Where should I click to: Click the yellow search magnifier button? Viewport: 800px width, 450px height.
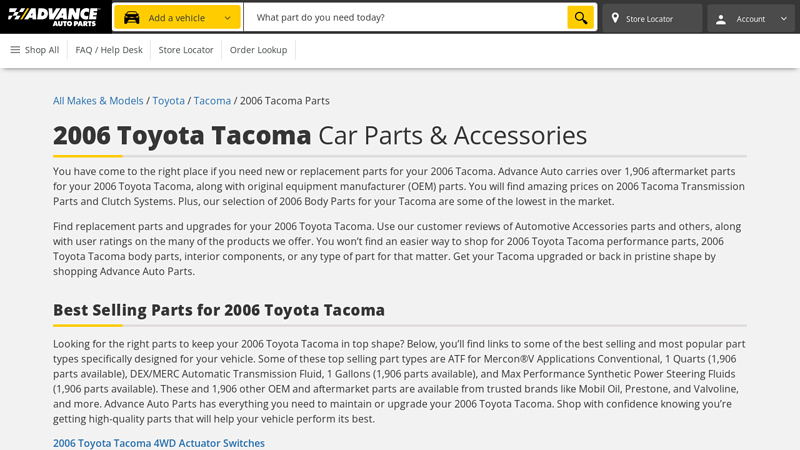pos(581,17)
